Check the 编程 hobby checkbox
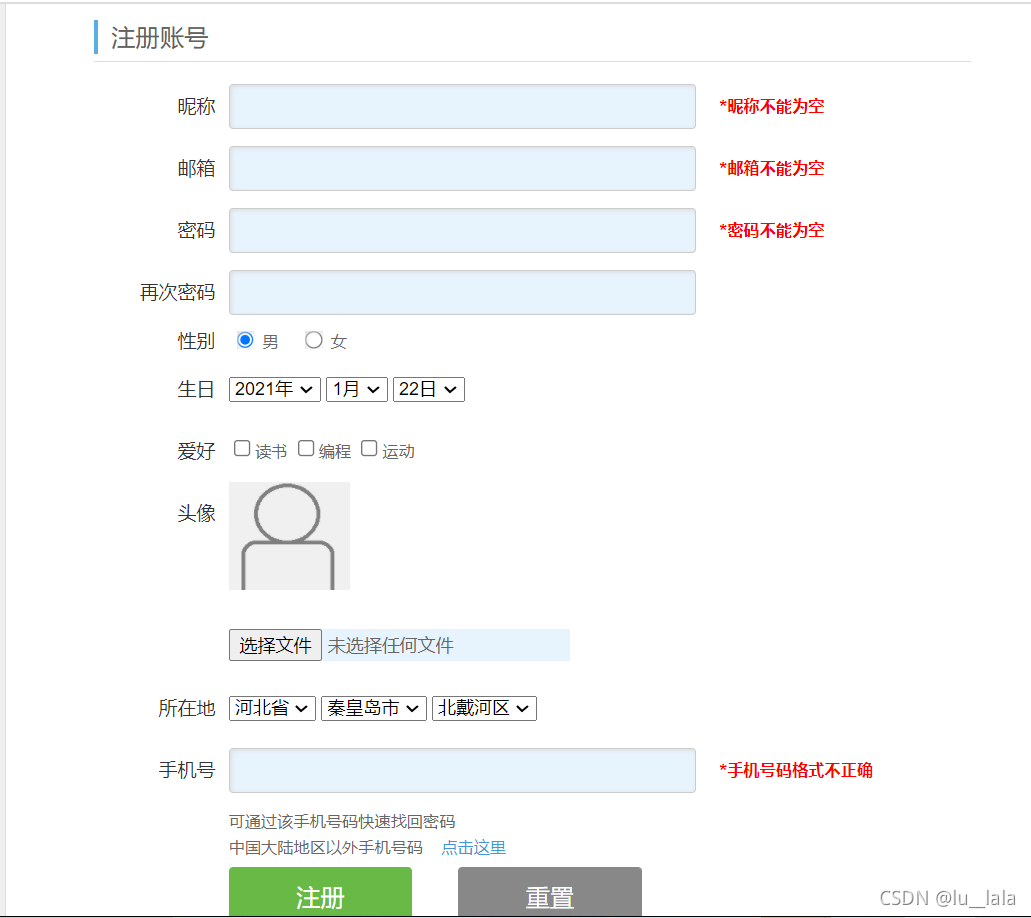Image resolution: width=1031 pixels, height=918 pixels. (306, 448)
